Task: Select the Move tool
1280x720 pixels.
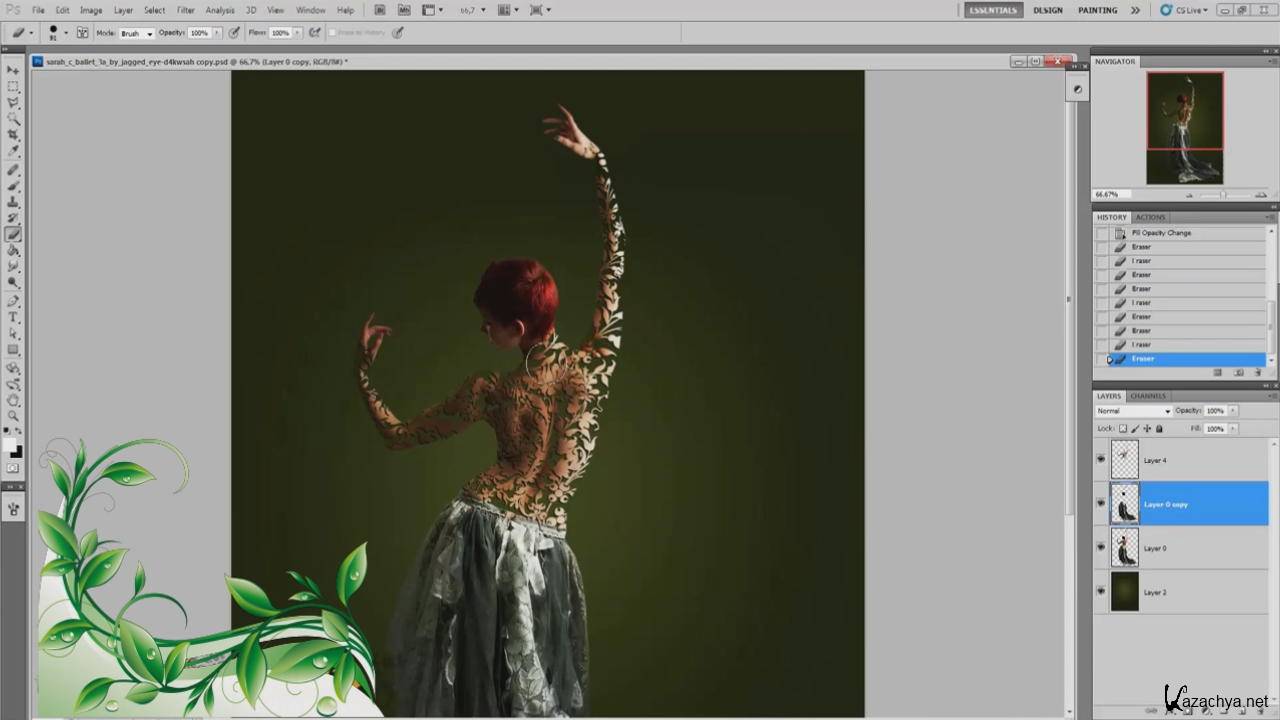Action: click(x=14, y=70)
